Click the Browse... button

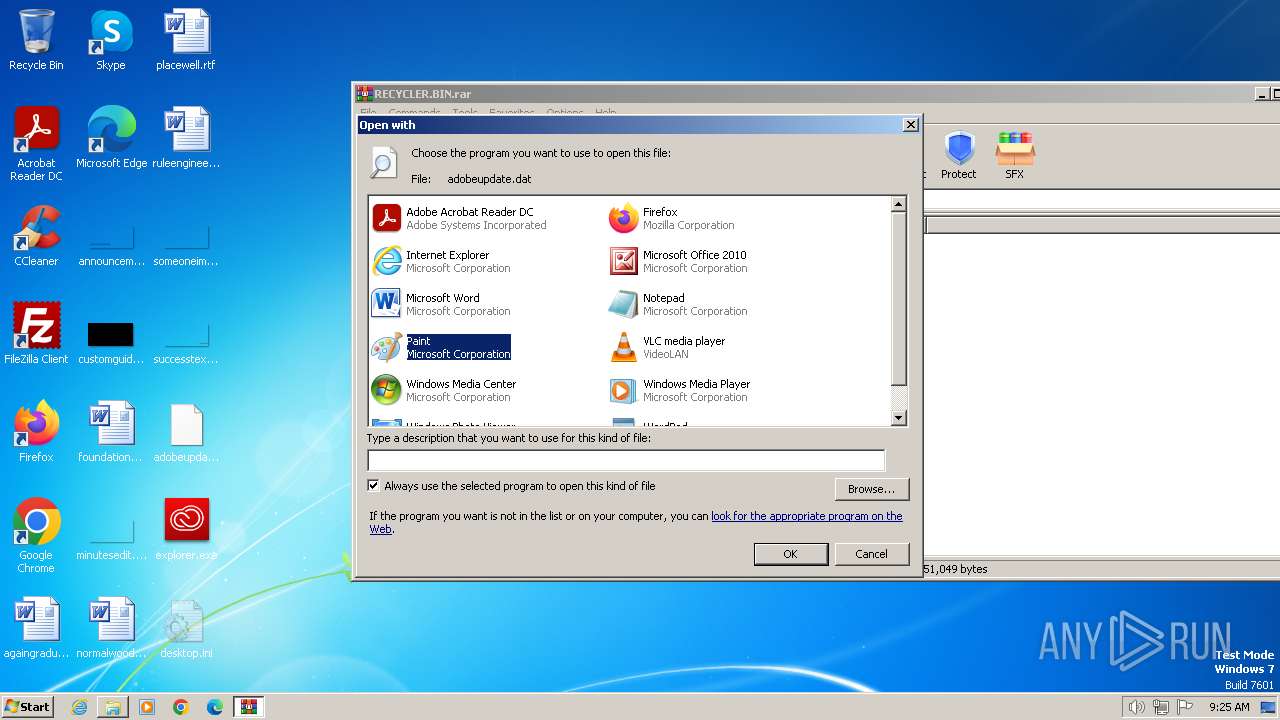(x=871, y=489)
